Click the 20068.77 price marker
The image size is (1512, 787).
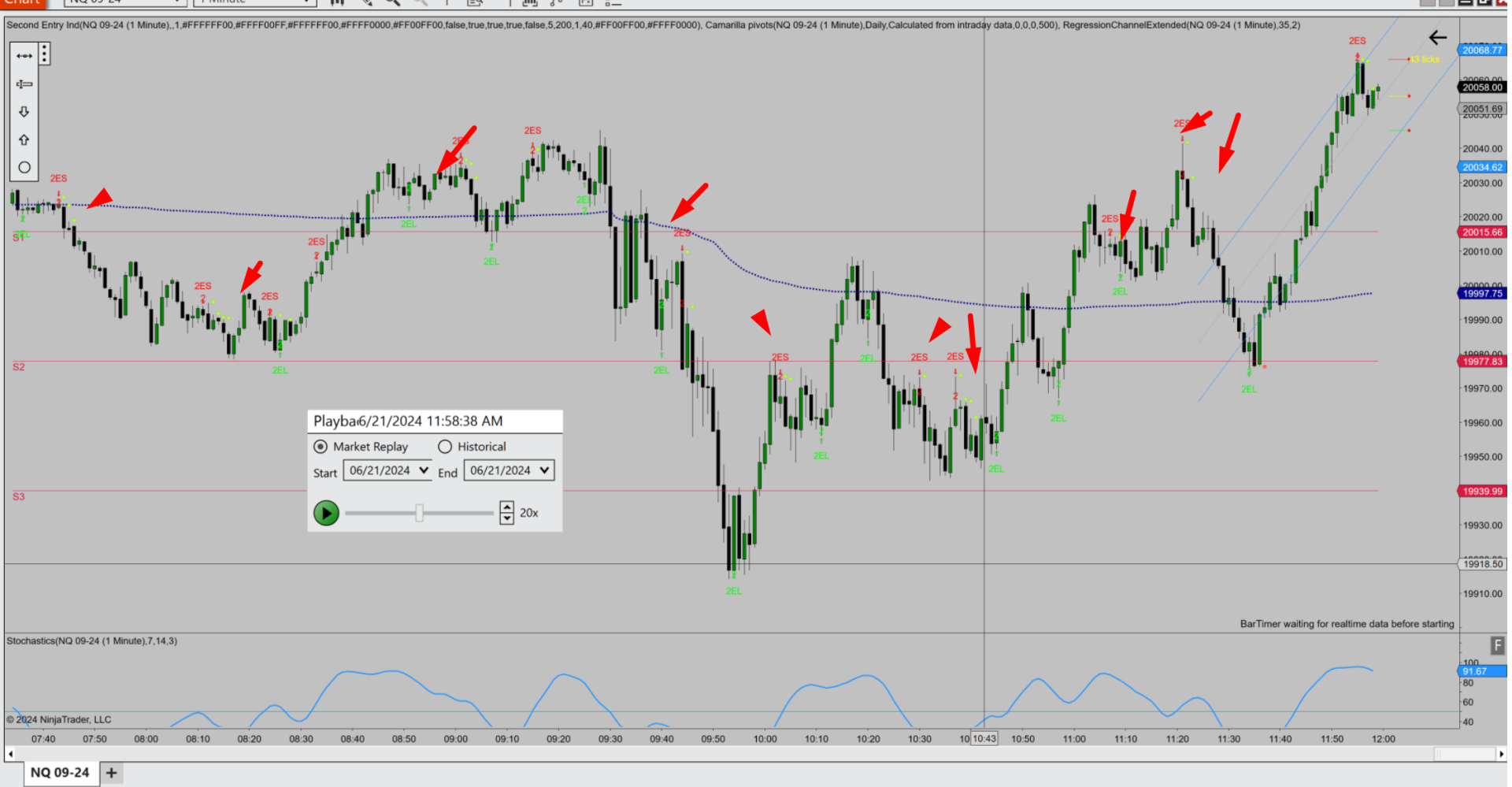pyautogui.click(x=1482, y=50)
